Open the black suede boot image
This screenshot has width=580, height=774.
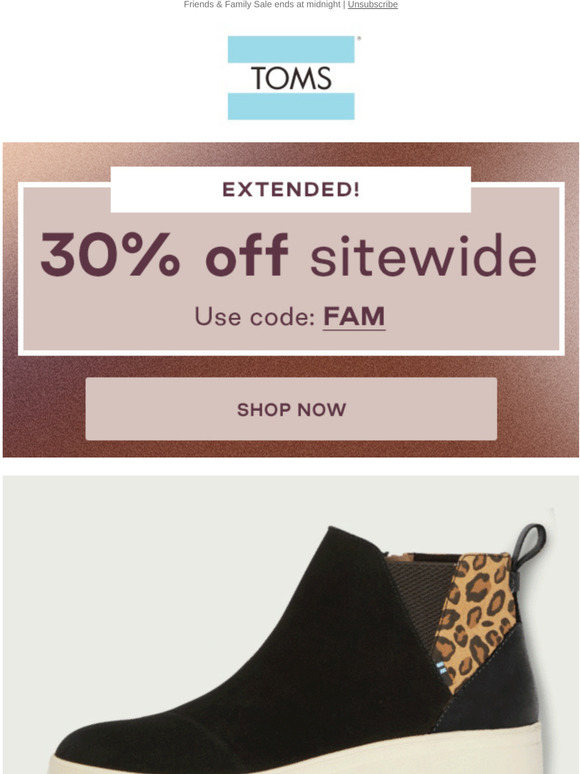point(291,624)
